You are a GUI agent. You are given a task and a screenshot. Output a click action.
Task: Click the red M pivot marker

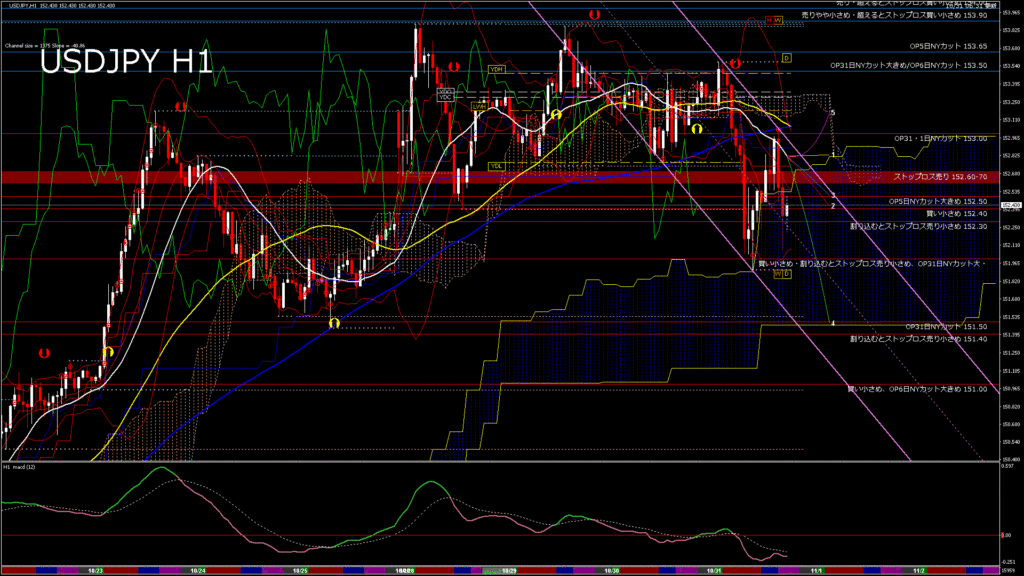769,21
